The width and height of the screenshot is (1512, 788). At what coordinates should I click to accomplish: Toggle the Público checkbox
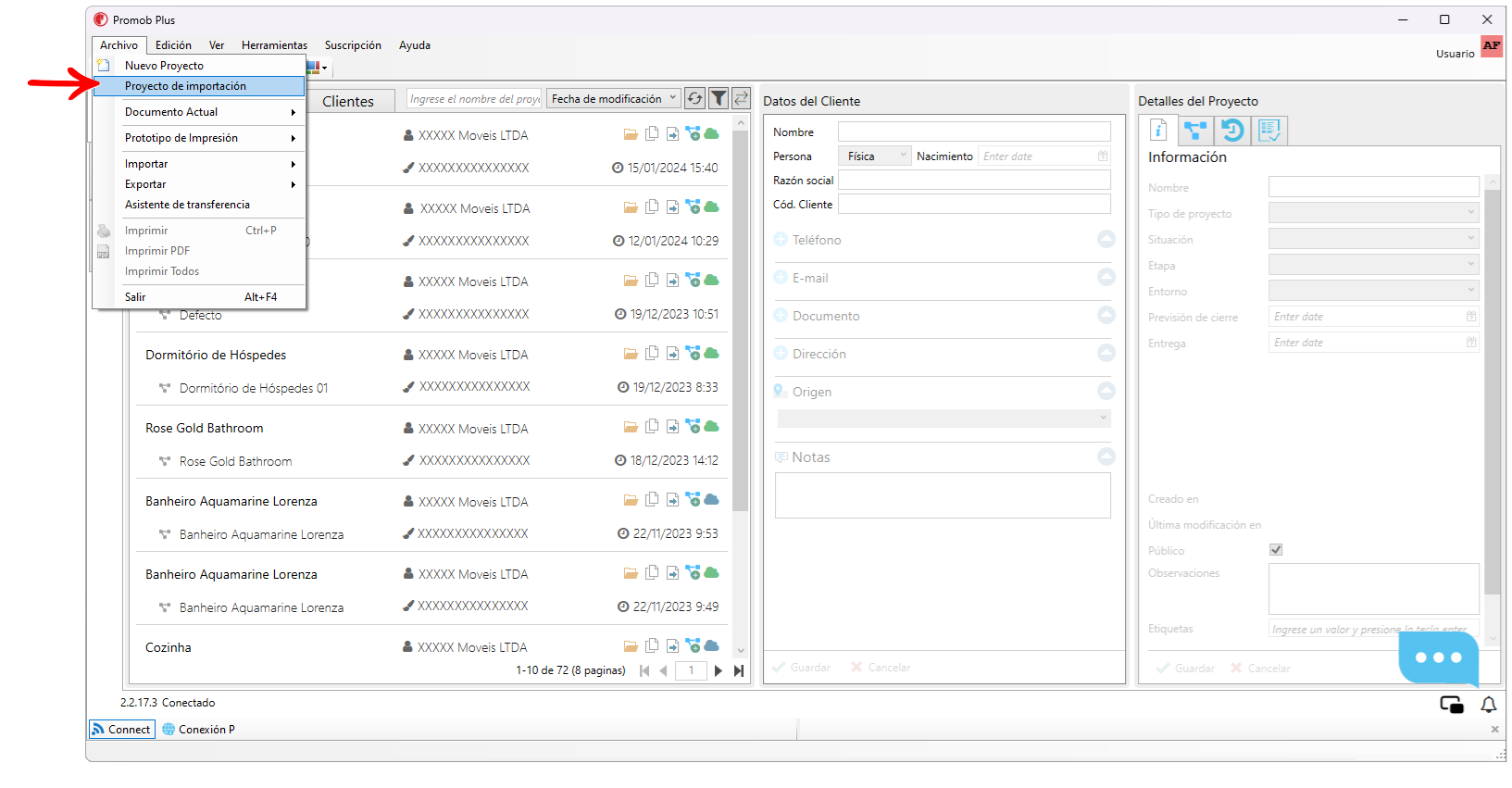(x=1276, y=549)
